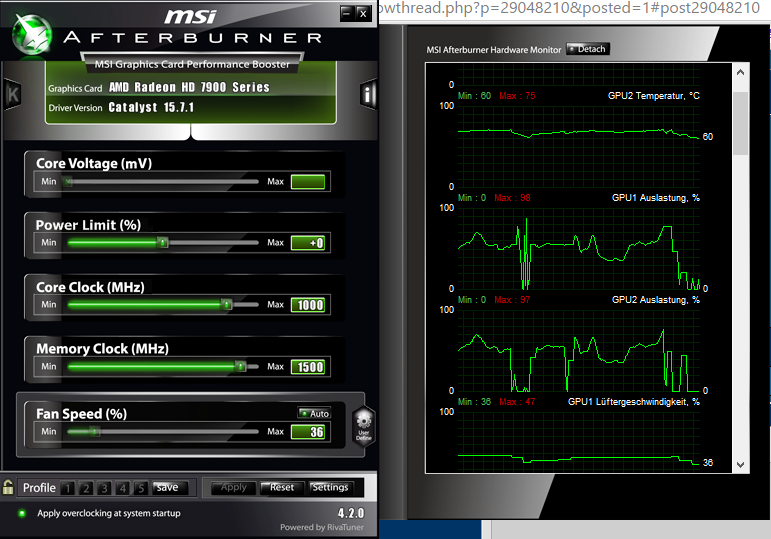Click the 'AMD Radeon HD 7900 Series' text
The image size is (771, 539).
189,88
